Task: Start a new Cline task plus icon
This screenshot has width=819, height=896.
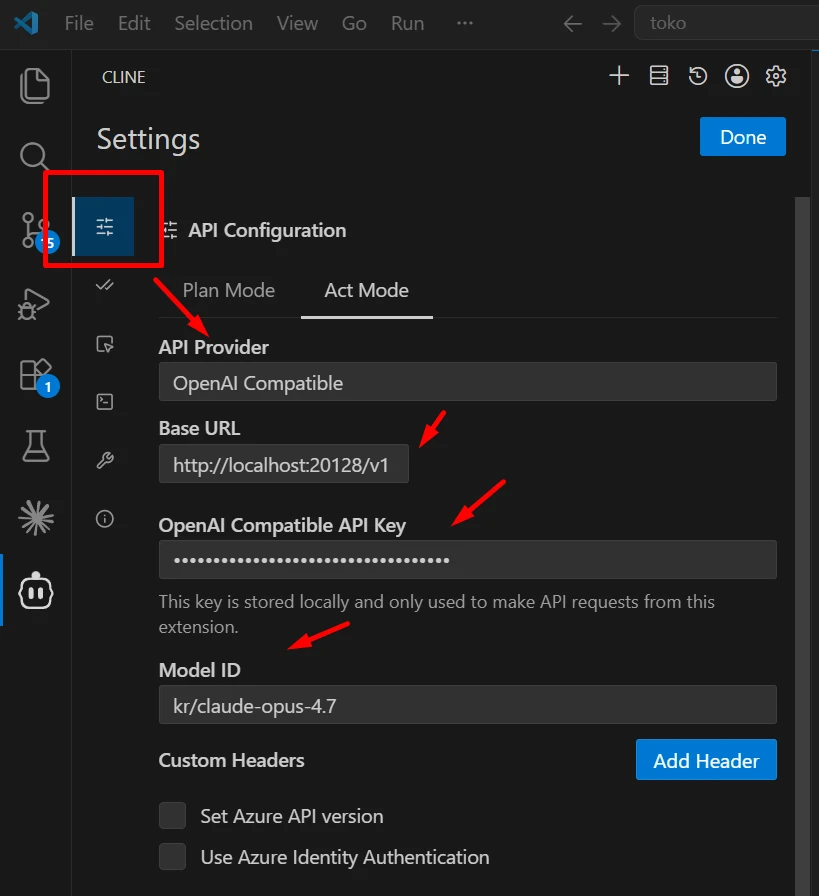Action: click(x=619, y=75)
